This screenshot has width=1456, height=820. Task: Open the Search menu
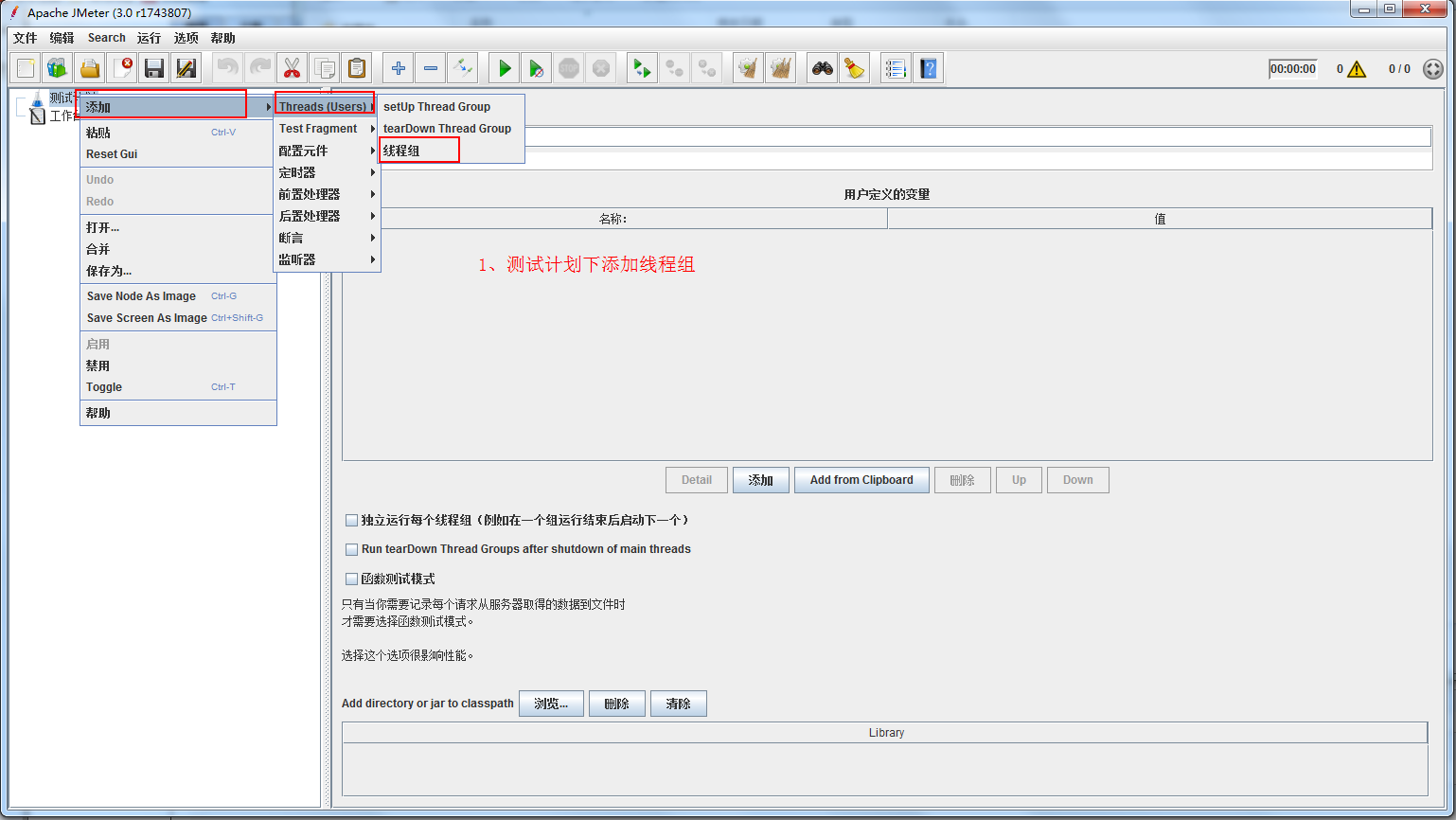coord(107,38)
